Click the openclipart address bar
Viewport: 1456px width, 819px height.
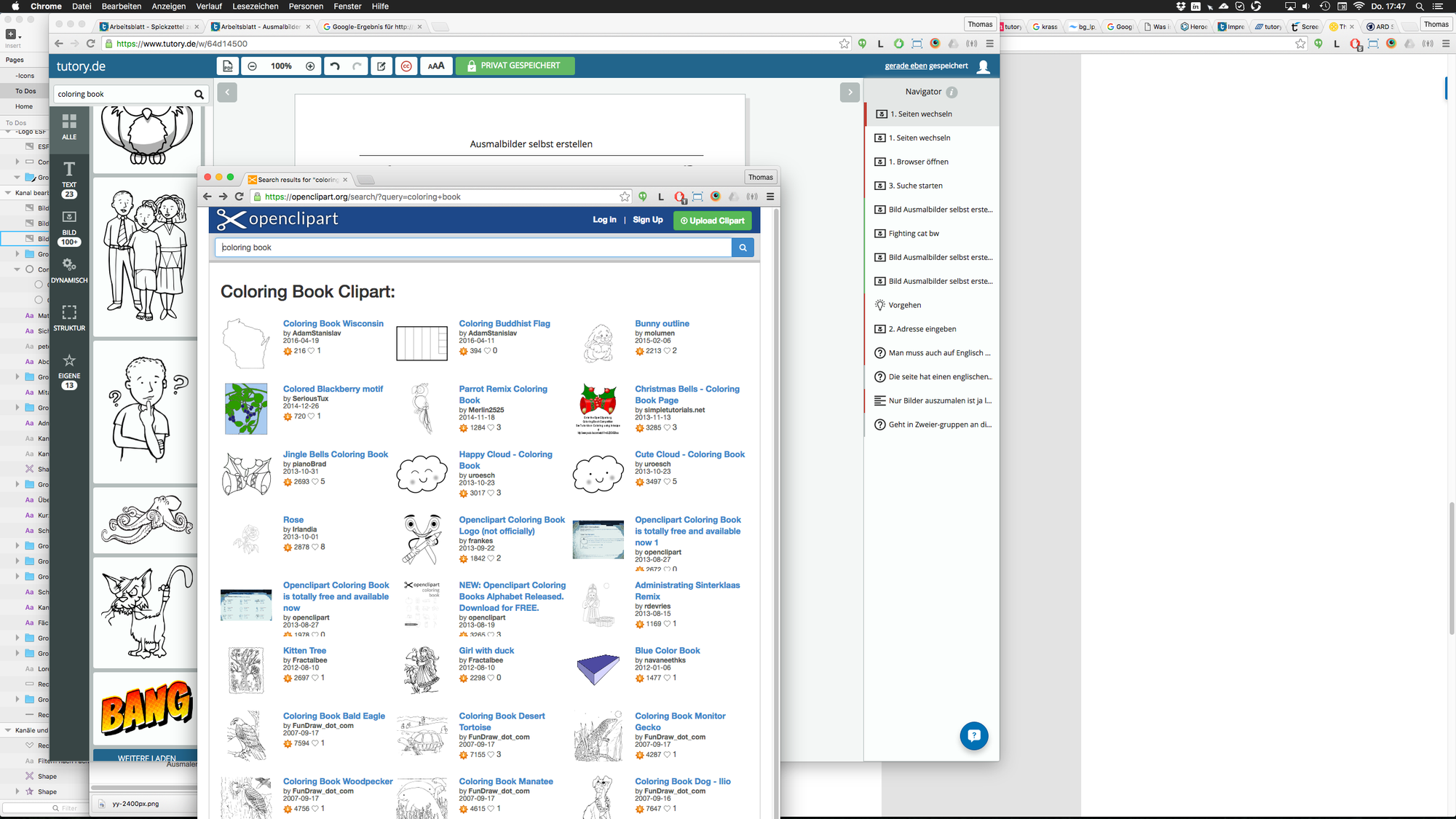(437, 197)
